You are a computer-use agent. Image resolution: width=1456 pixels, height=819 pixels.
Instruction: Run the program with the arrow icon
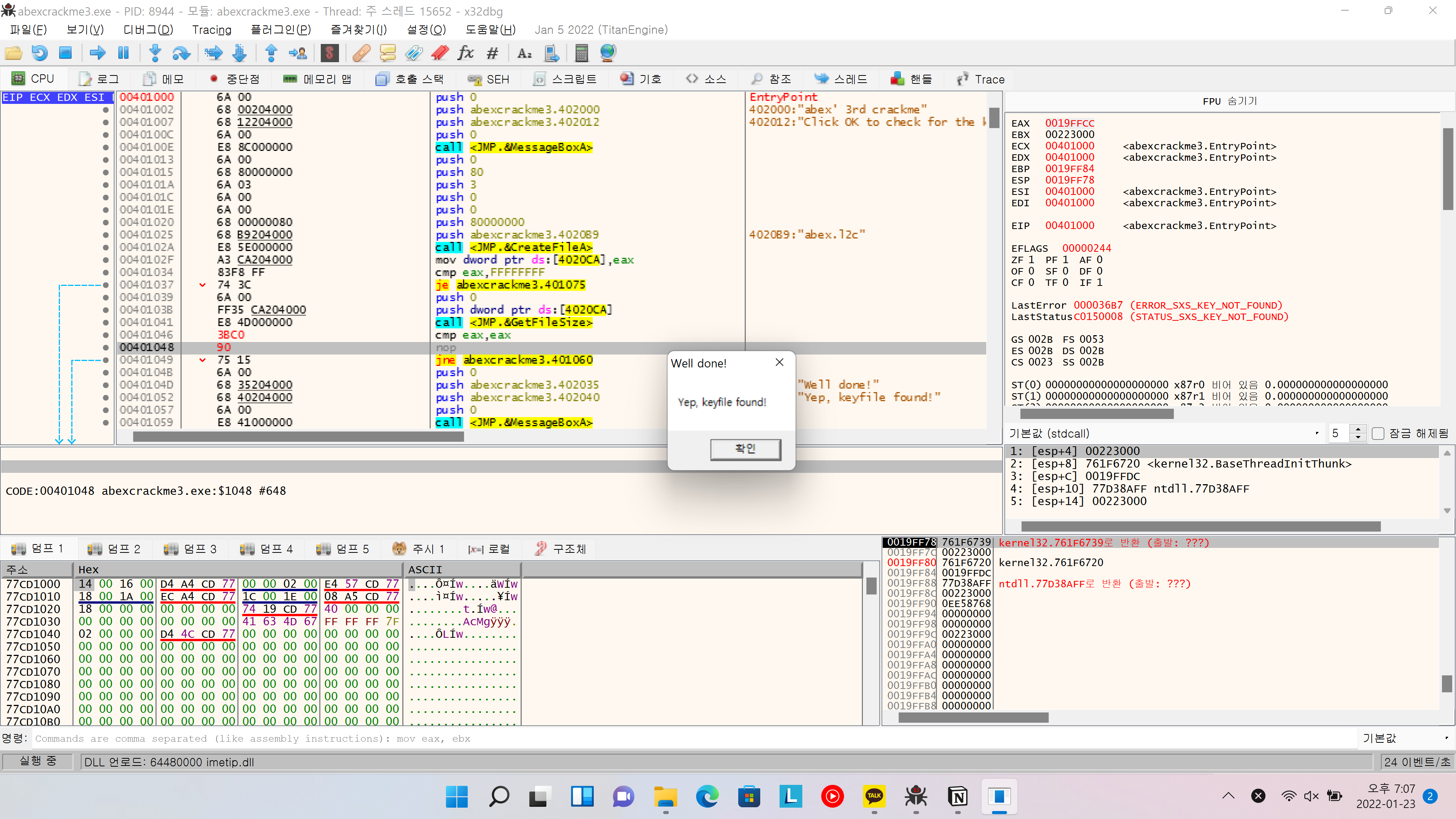(98, 53)
